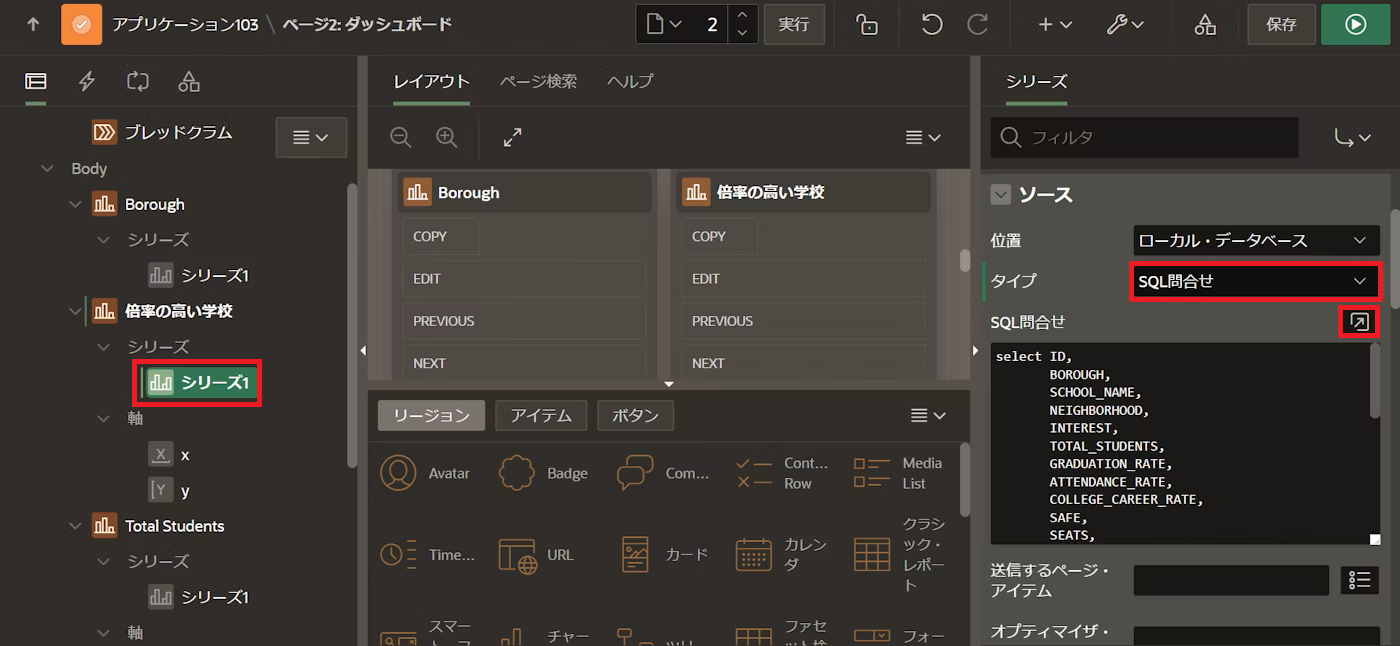
Task: Switch to the Dynamic Actions lightning tab
Action: pyautogui.click(x=87, y=82)
